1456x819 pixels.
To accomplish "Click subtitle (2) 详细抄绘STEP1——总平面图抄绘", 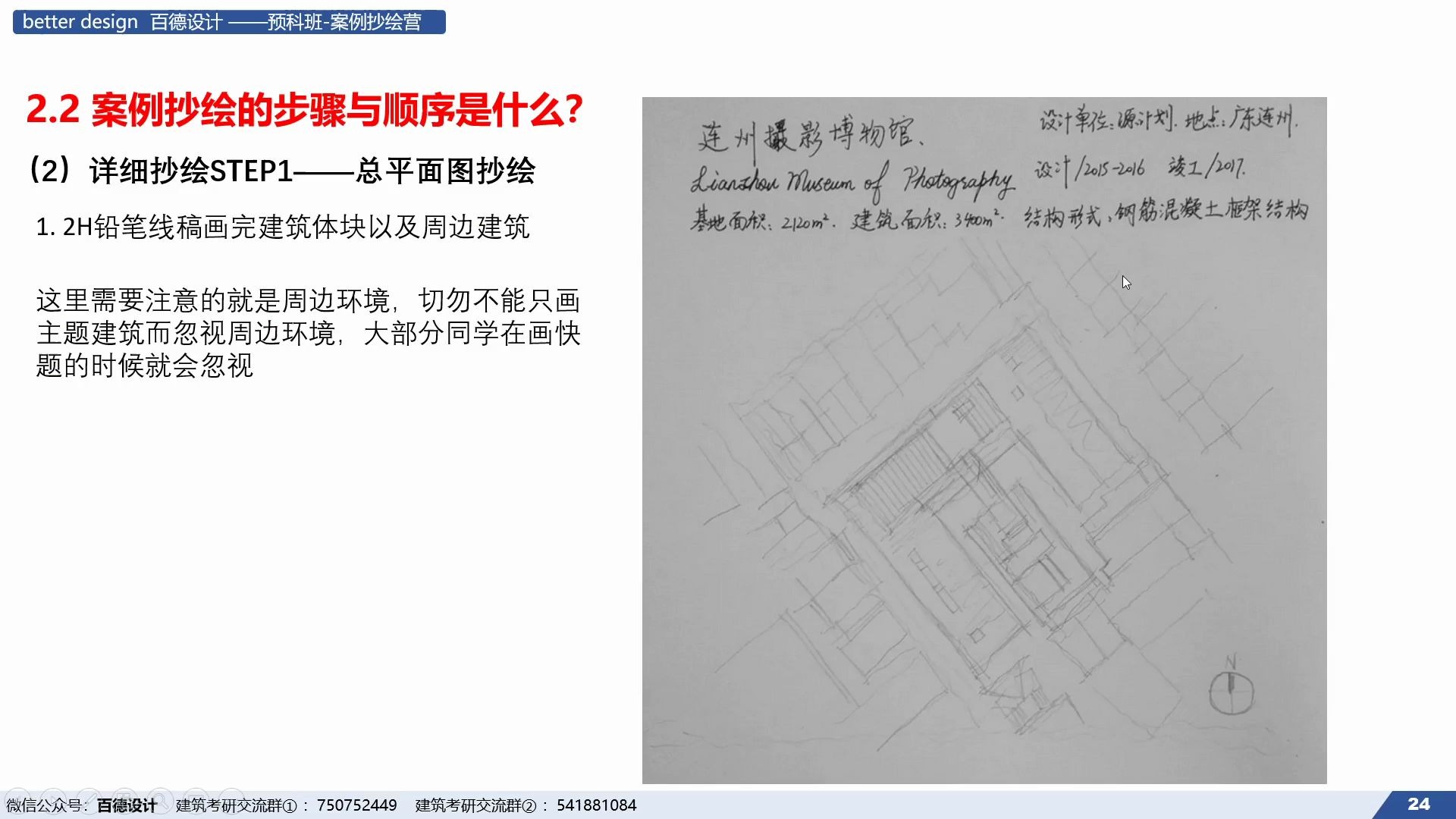I will pos(282,171).
